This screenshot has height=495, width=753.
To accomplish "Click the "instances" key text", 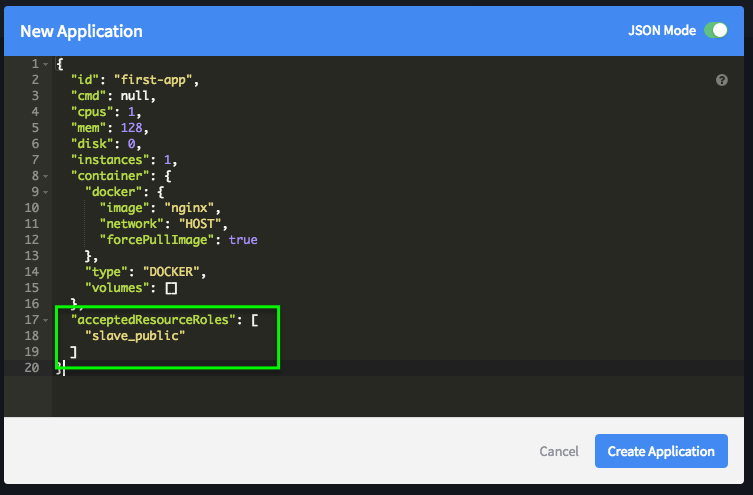I will pos(109,159).
